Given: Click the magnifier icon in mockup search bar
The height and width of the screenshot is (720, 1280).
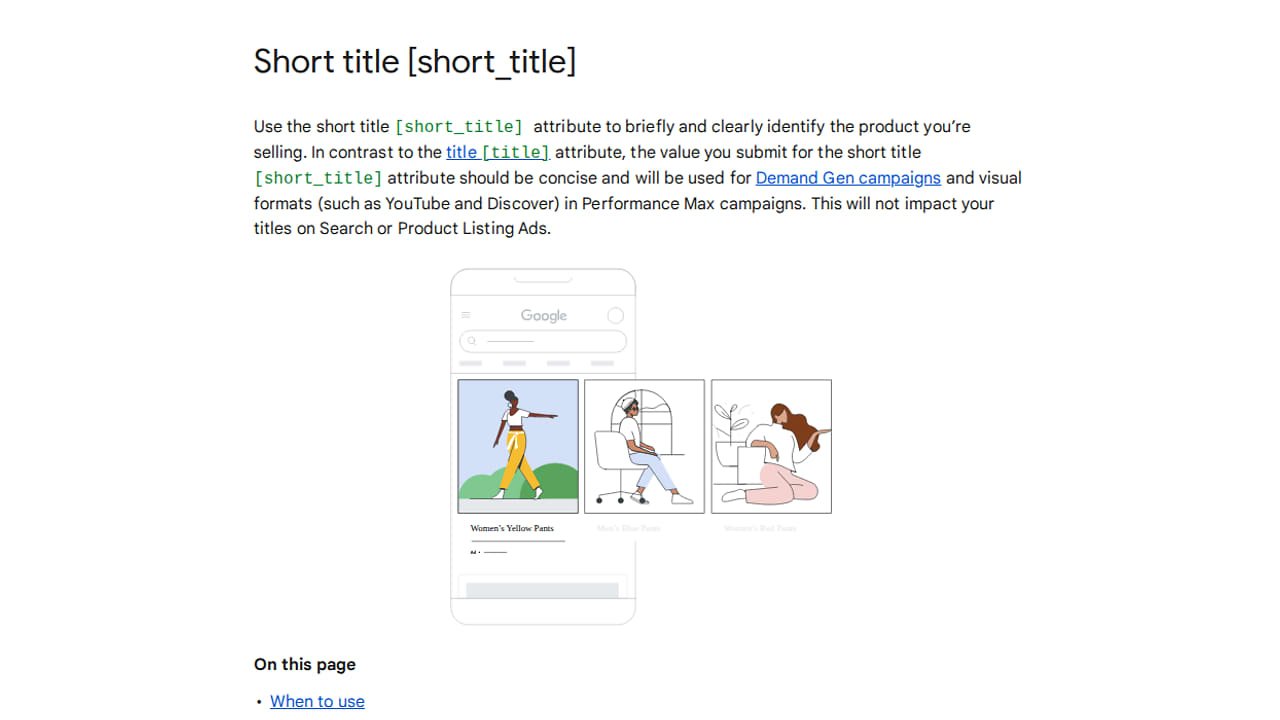Looking at the screenshot, I should click(473, 341).
